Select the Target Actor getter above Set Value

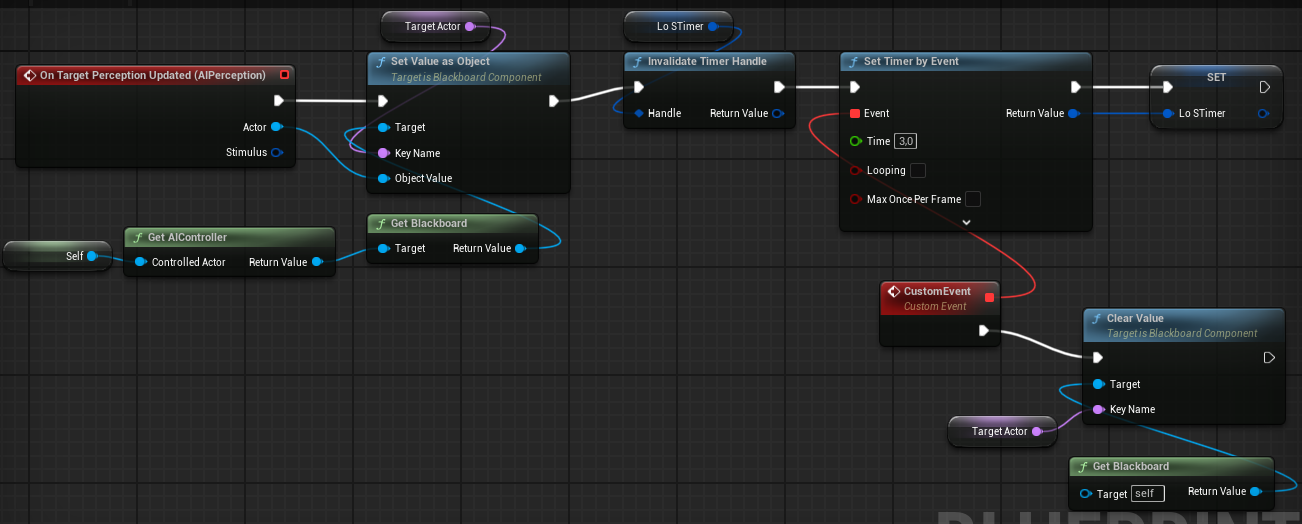tap(434, 26)
